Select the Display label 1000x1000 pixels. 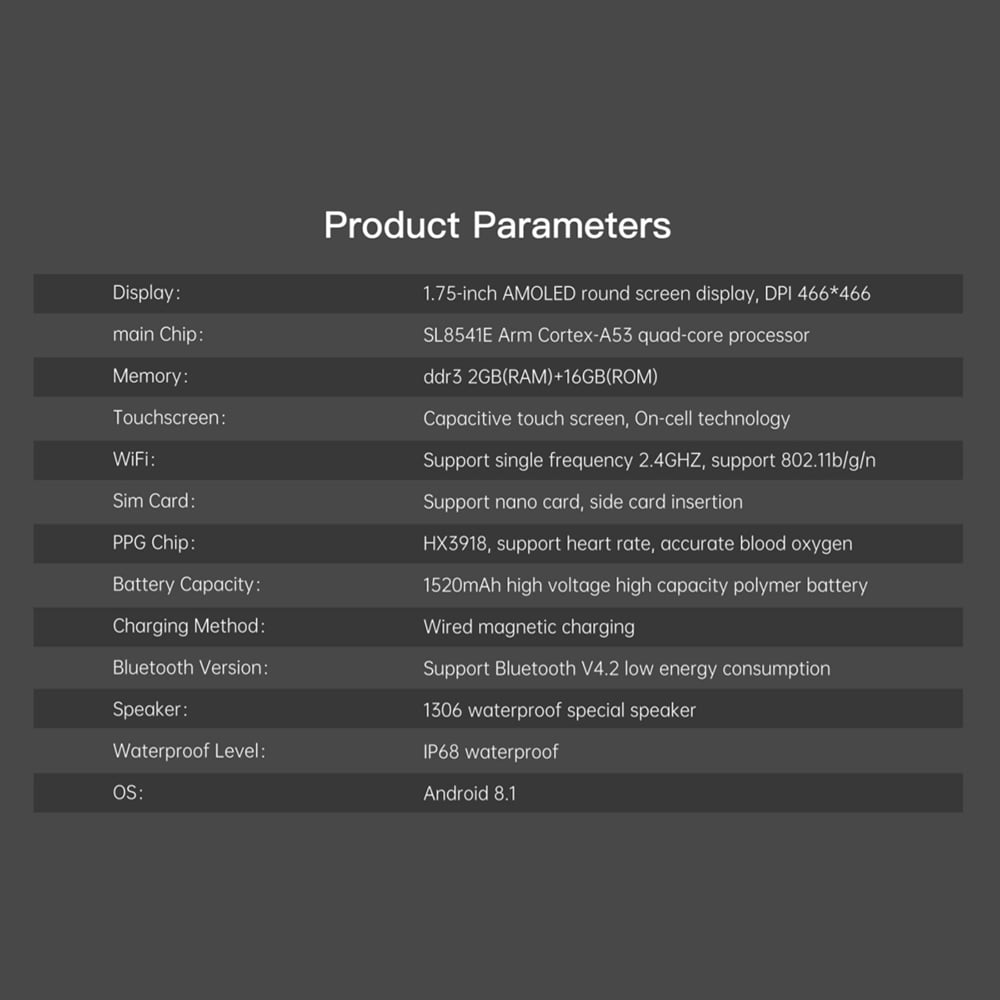(x=147, y=293)
